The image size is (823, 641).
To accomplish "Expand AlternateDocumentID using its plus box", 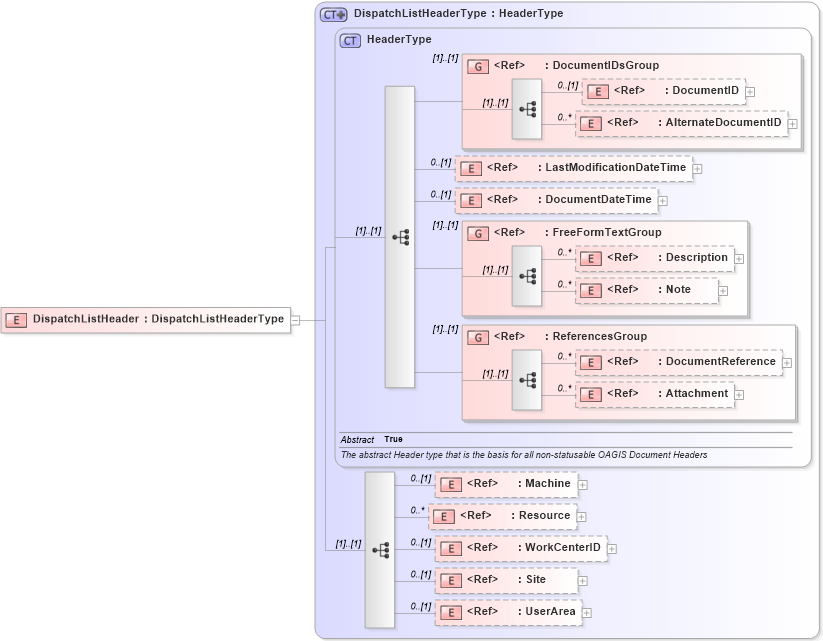I will (x=791, y=122).
